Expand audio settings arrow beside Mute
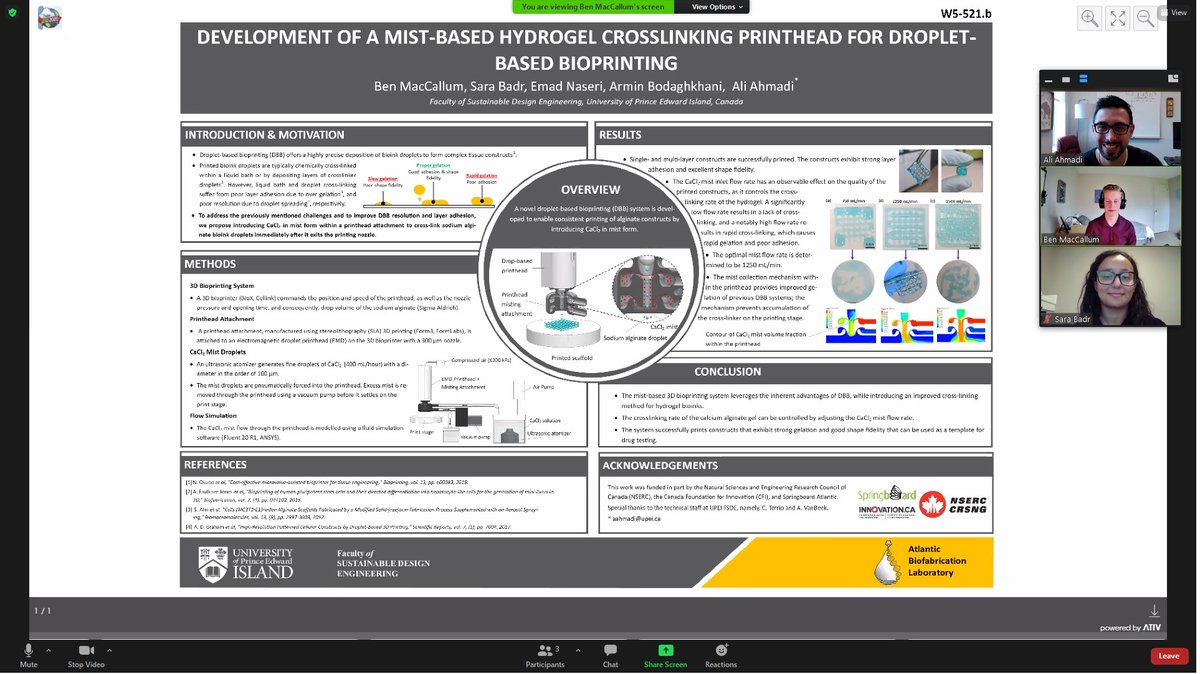The width and height of the screenshot is (1200, 674). tap(50, 649)
